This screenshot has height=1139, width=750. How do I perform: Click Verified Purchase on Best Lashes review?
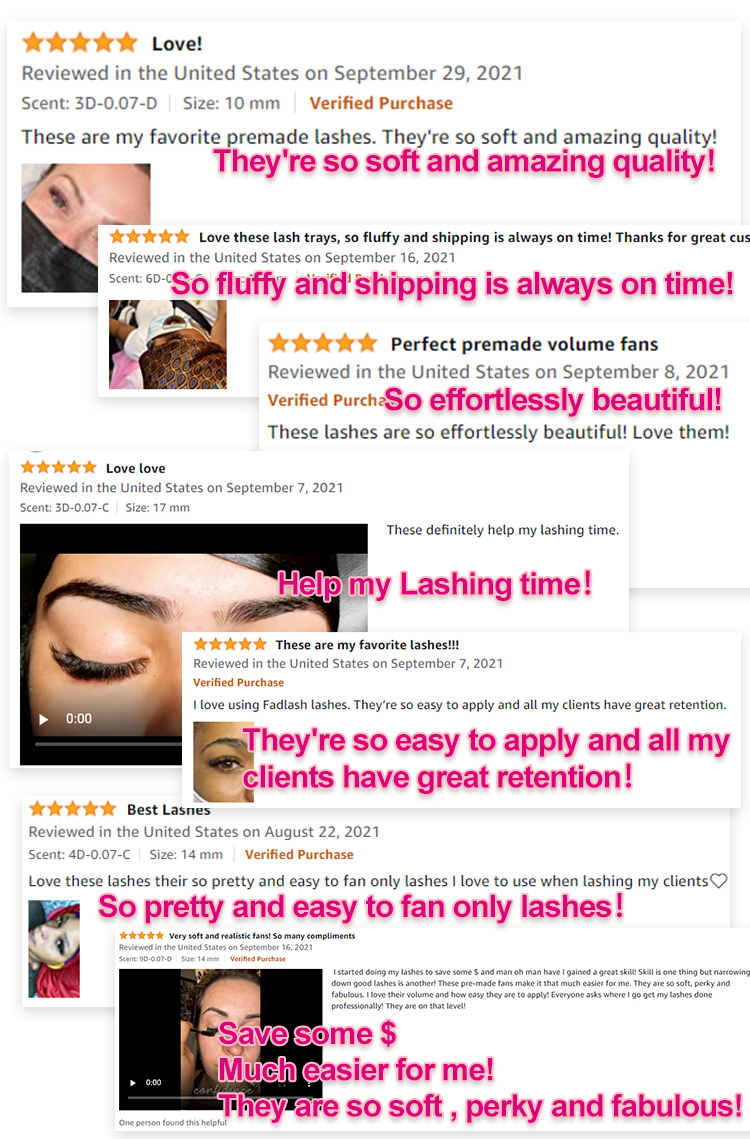[299, 854]
